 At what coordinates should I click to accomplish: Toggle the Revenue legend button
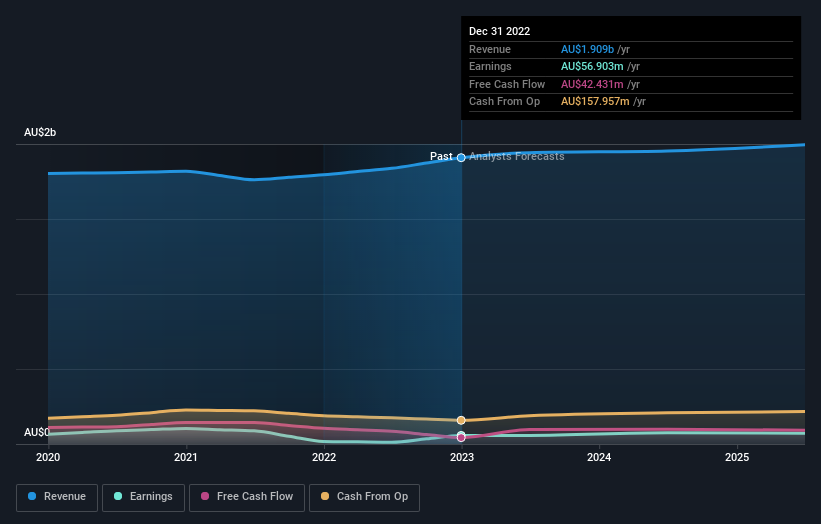pos(57,497)
